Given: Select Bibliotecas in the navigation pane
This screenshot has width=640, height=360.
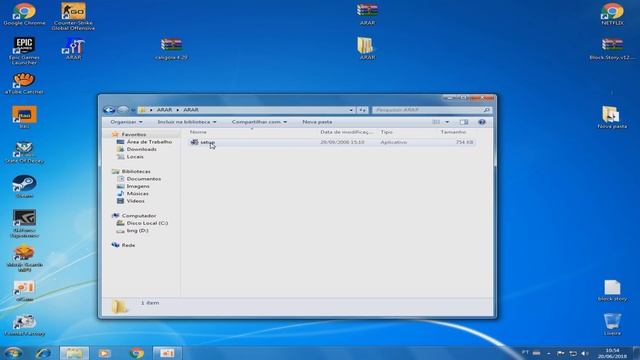Looking at the screenshot, I should point(136,171).
